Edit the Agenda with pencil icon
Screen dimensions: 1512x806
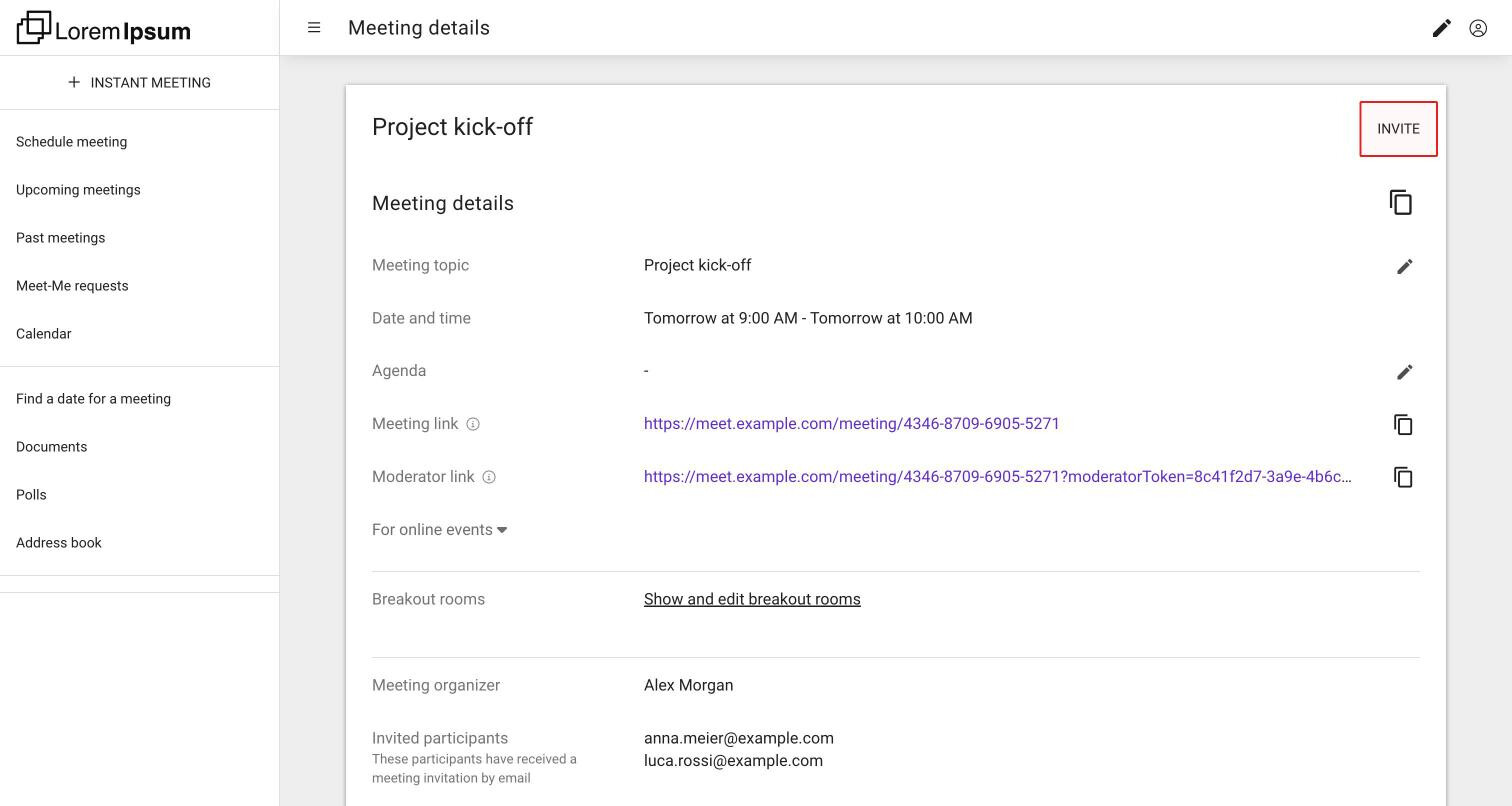pos(1404,372)
